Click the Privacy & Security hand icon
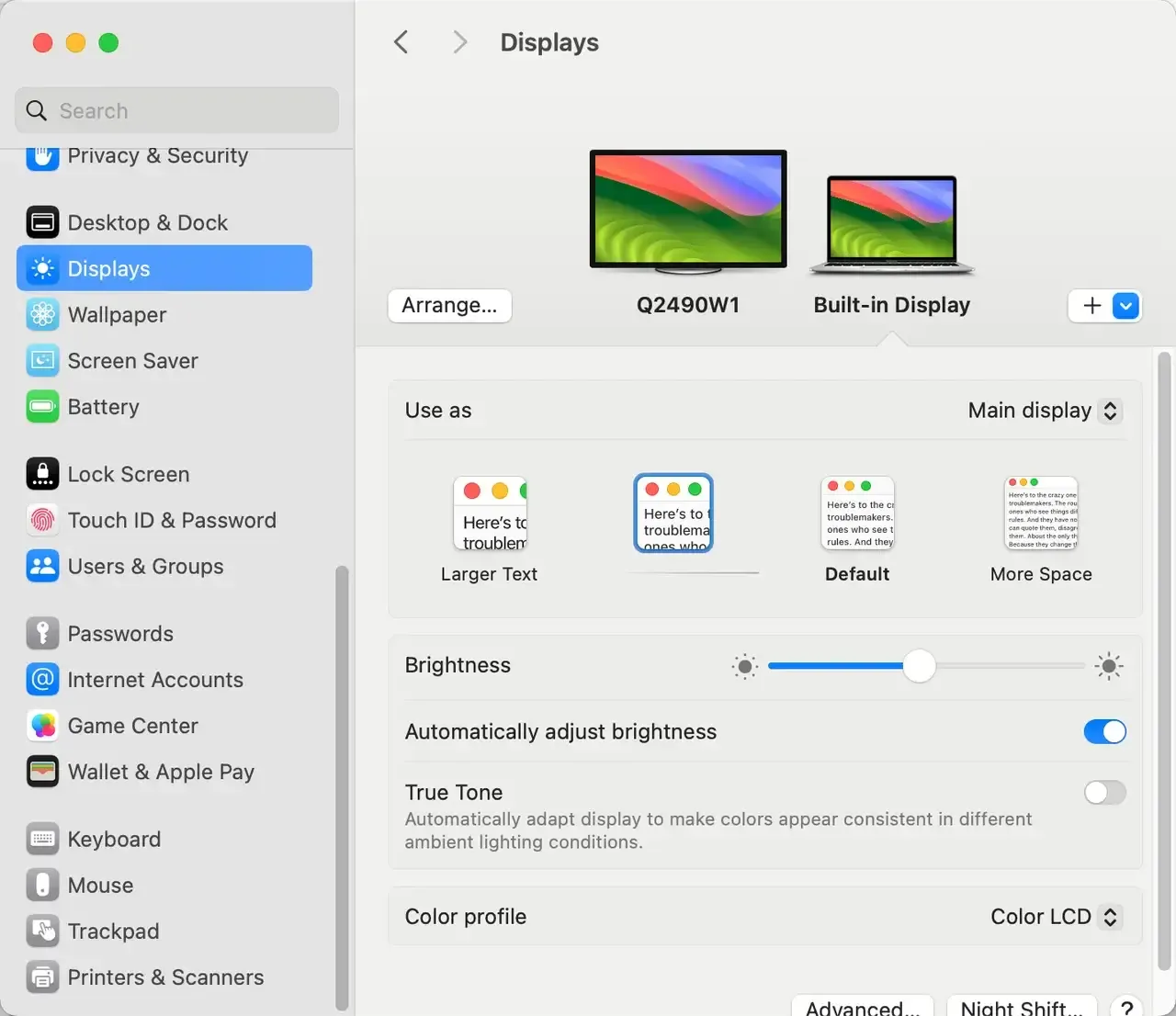1176x1016 pixels. 42,158
